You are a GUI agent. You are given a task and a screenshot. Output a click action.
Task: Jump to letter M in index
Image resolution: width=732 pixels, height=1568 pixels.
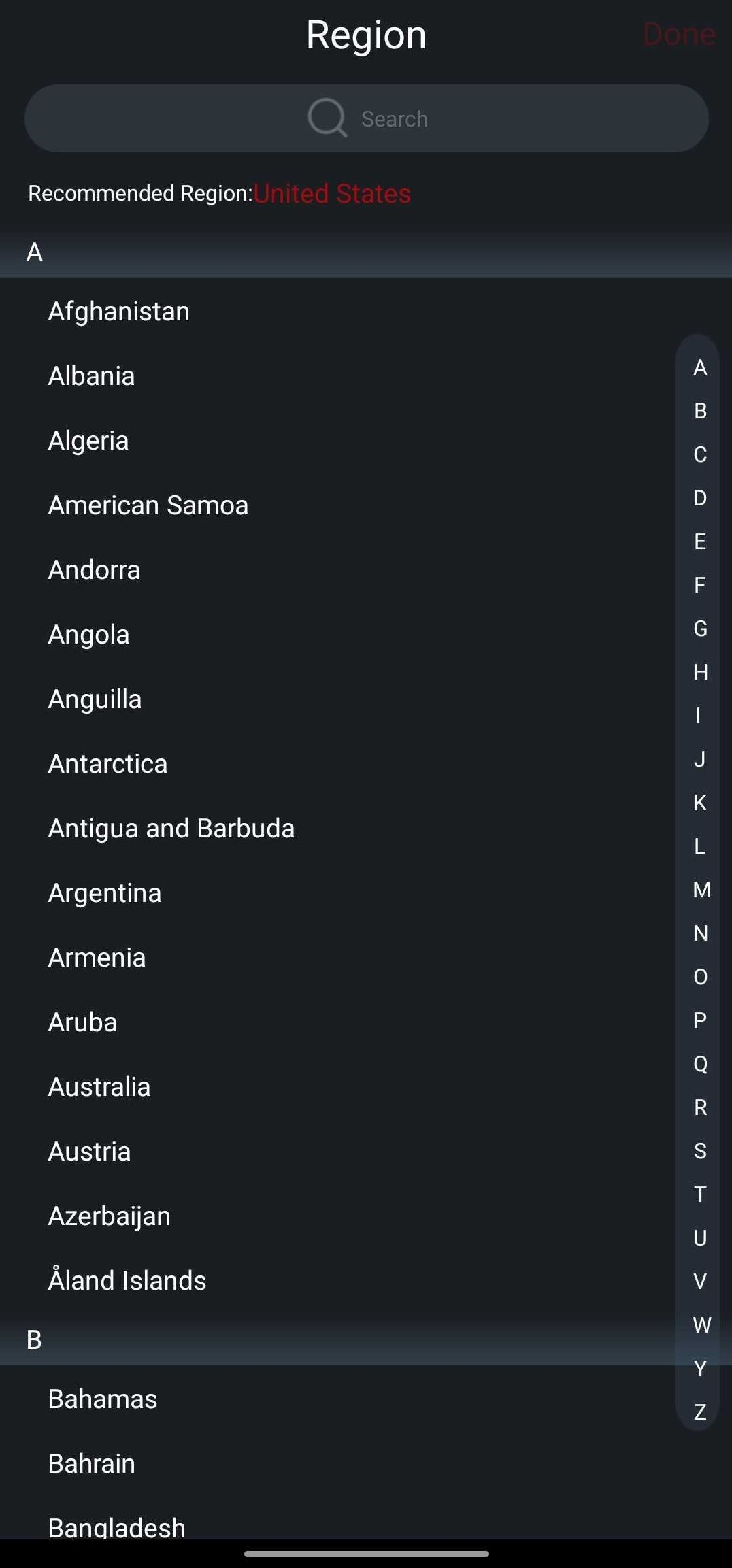pos(701,890)
